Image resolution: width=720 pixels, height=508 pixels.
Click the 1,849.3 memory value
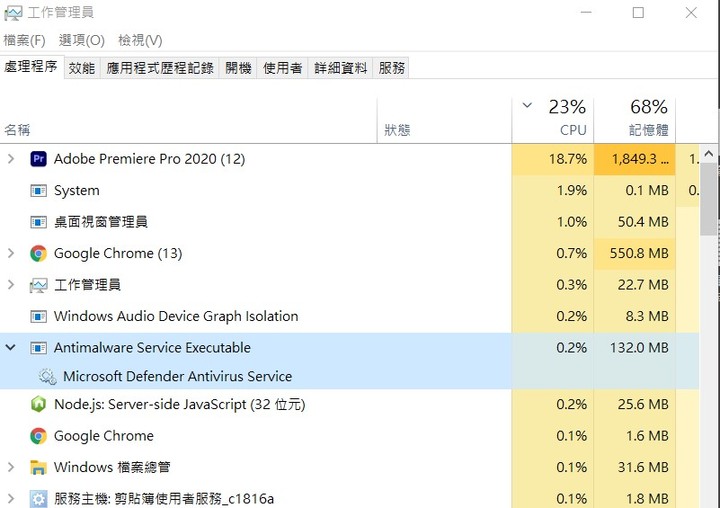pyautogui.click(x=640, y=159)
